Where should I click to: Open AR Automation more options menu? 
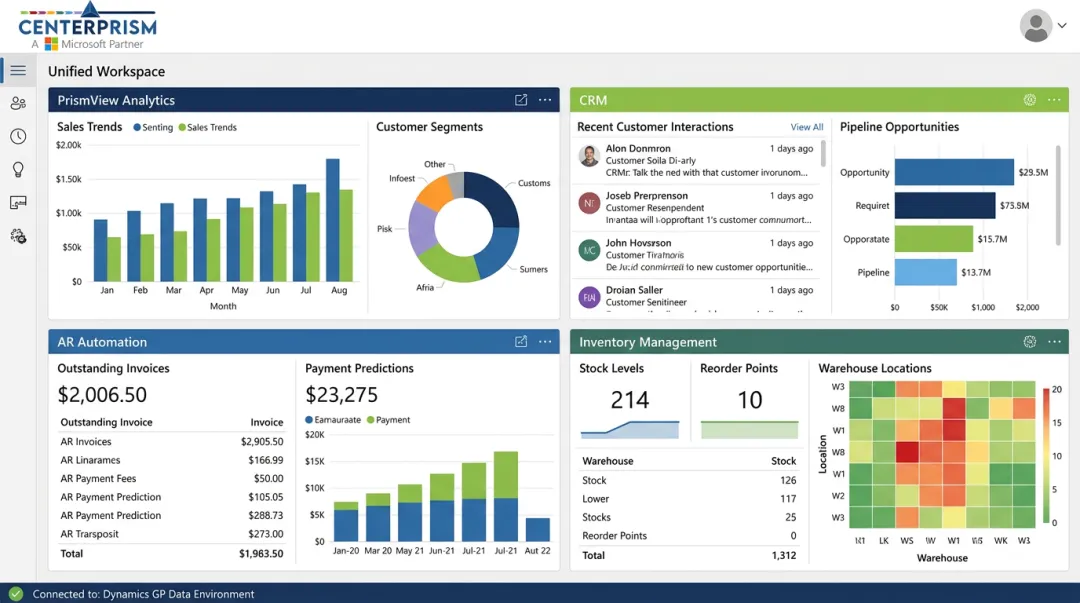point(545,341)
